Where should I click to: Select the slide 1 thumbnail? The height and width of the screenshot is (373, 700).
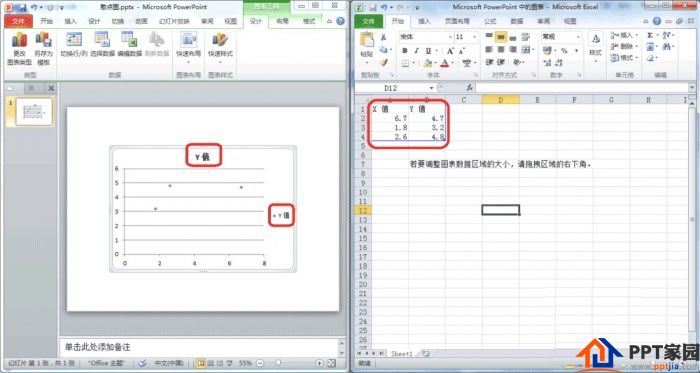[x=34, y=112]
